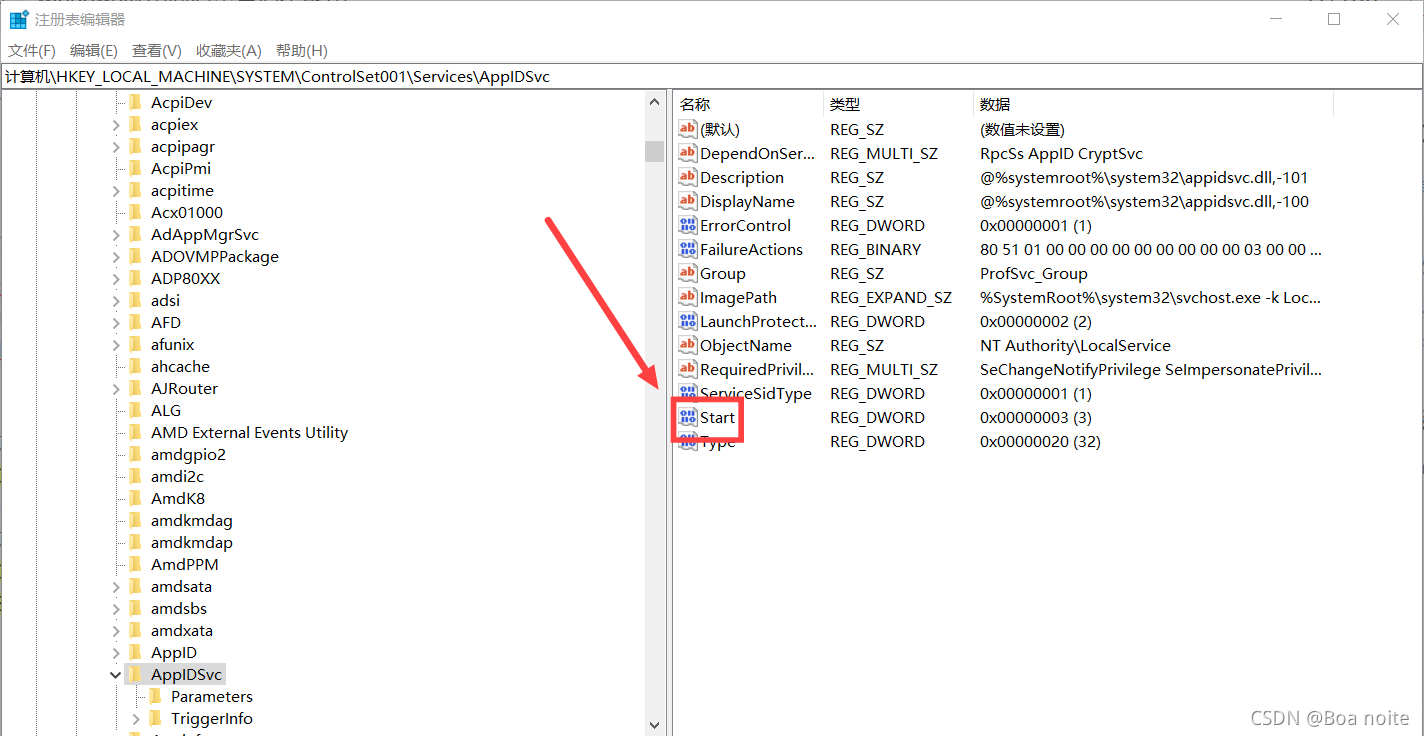
Task: Click the ImagePath value icon
Action: [x=687, y=297]
